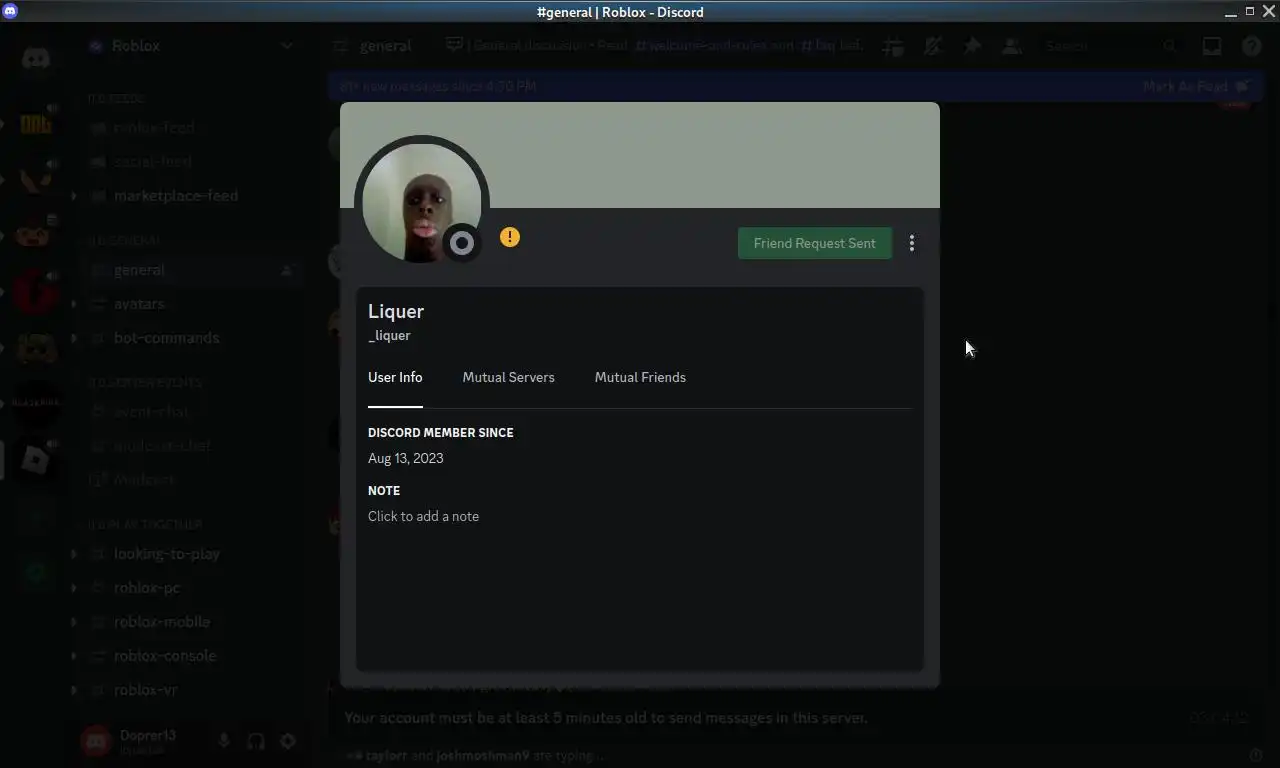
Task: Click the invite people icon on general channel
Action: (x=286, y=270)
